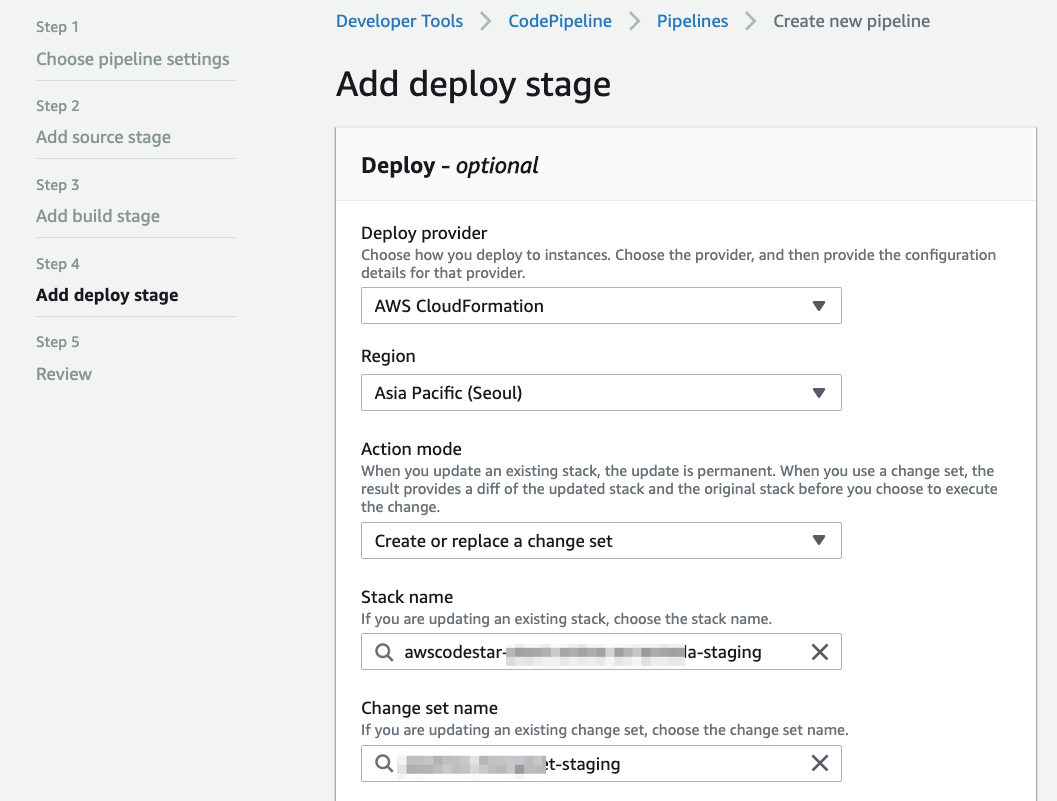Click the Change set name search field
Viewport: 1057px width, 801px height.
click(601, 763)
